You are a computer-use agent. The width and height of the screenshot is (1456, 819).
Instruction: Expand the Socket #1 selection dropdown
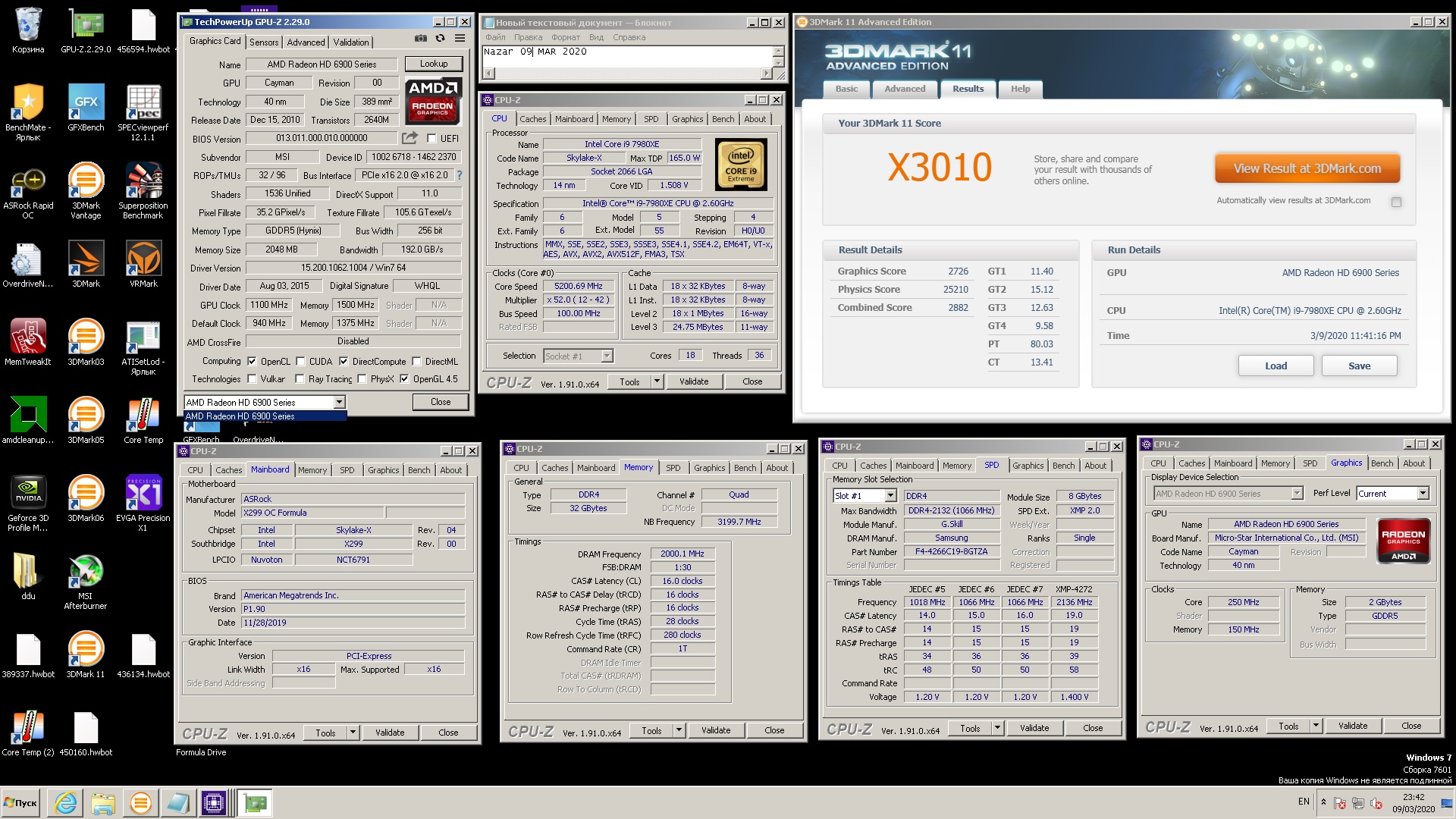pyautogui.click(x=606, y=356)
